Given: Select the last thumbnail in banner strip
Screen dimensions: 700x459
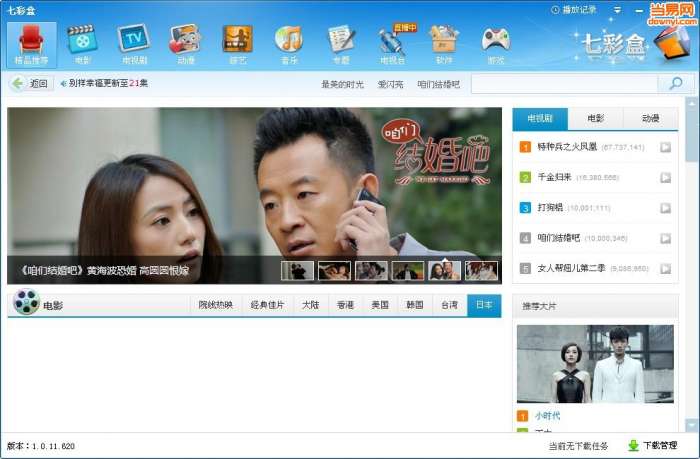Looking at the screenshot, I should click(x=481, y=271).
